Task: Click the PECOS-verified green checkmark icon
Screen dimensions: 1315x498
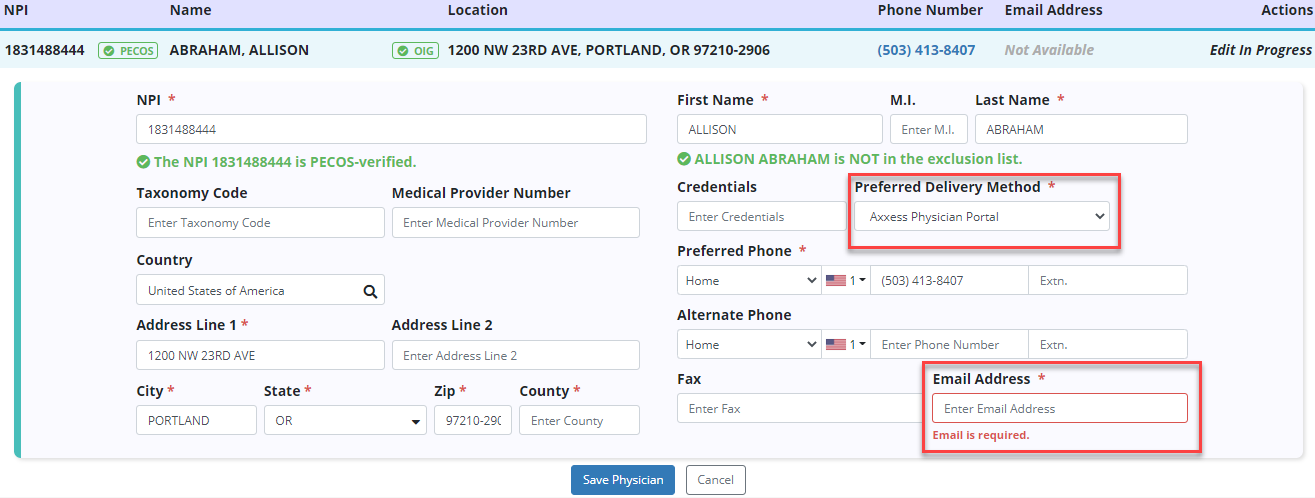Action: point(144,162)
